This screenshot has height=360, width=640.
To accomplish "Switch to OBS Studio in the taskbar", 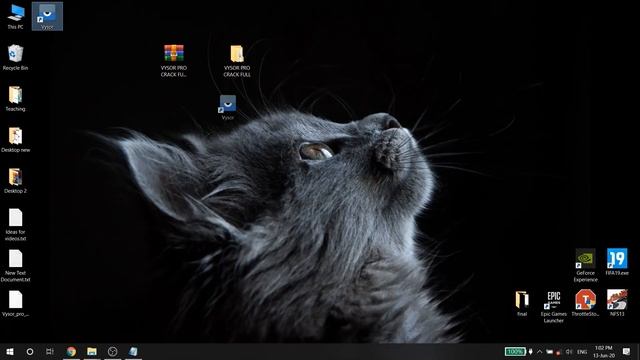I will point(113,351).
